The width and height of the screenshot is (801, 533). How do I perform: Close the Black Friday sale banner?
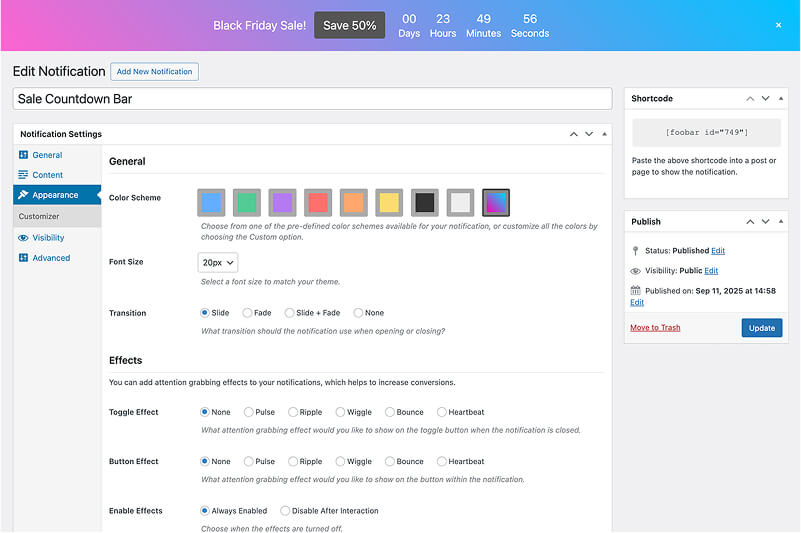click(x=778, y=25)
